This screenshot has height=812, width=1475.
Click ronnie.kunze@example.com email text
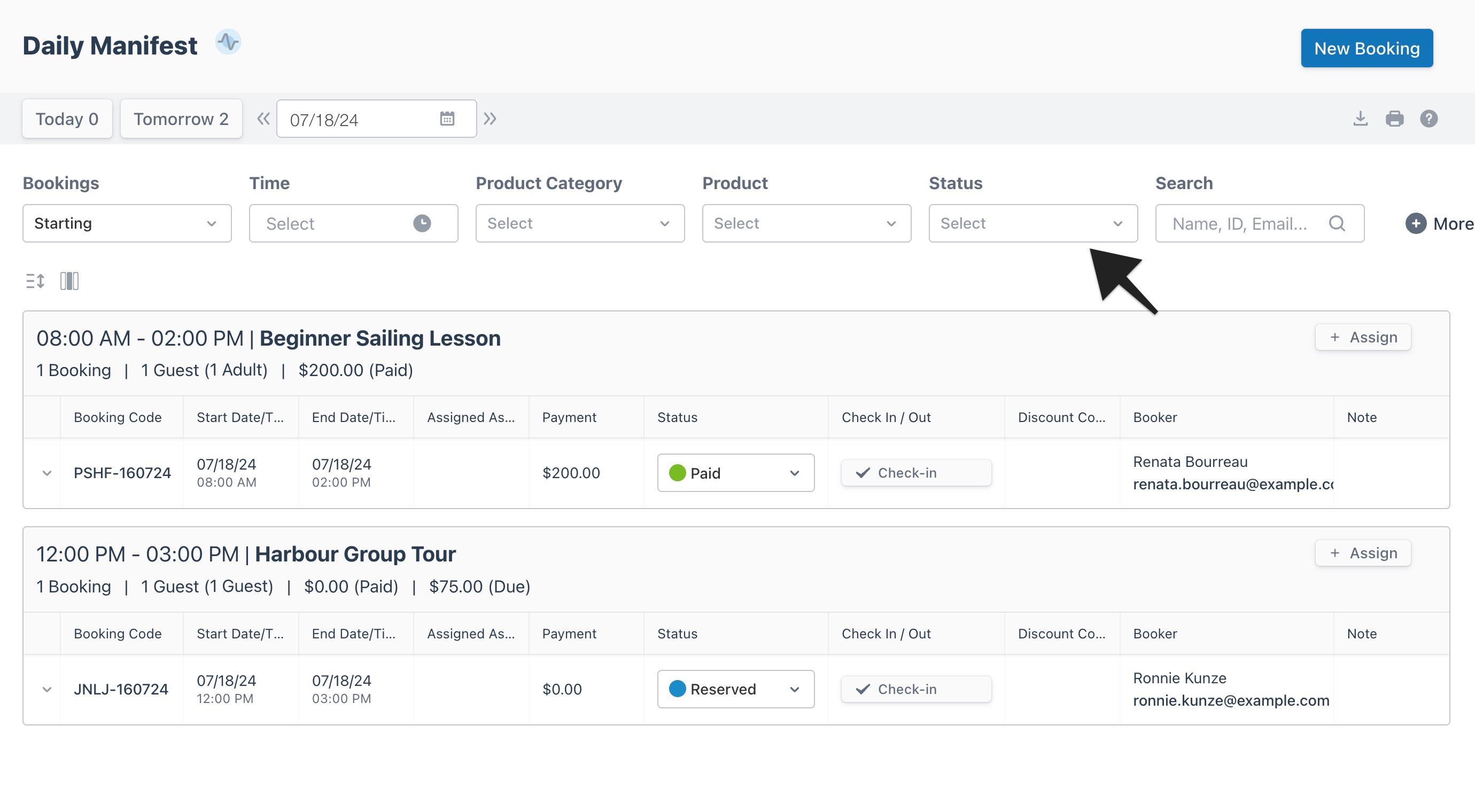1231,700
